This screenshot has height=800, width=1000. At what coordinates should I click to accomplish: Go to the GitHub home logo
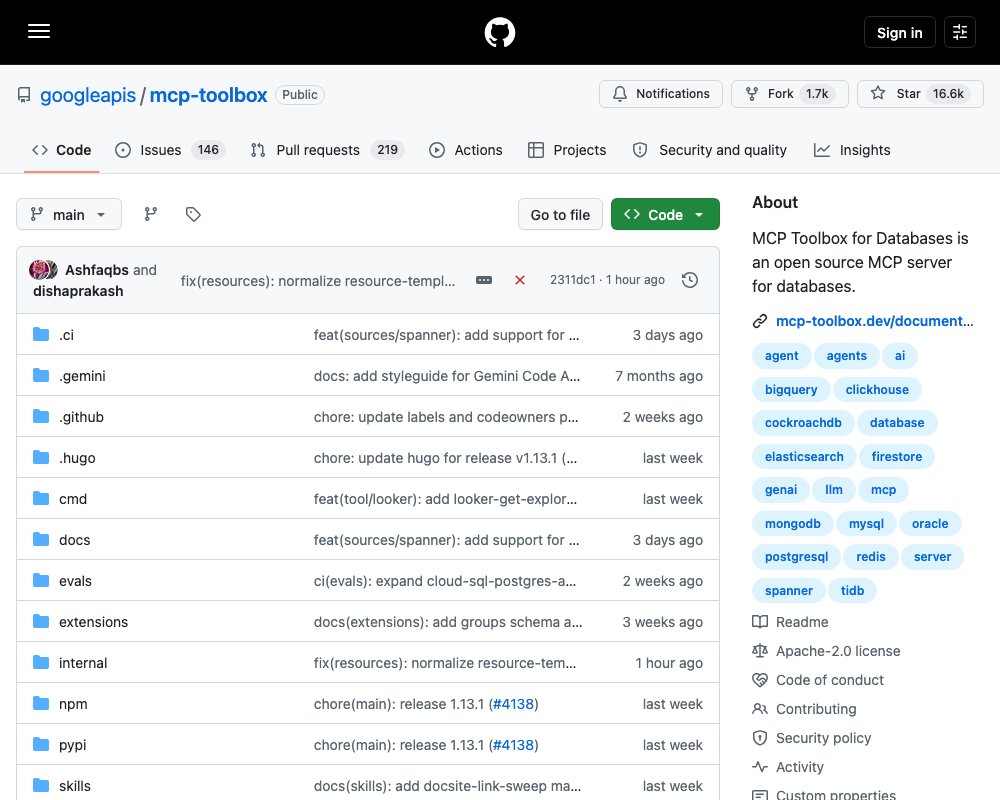tap(499, 32)
